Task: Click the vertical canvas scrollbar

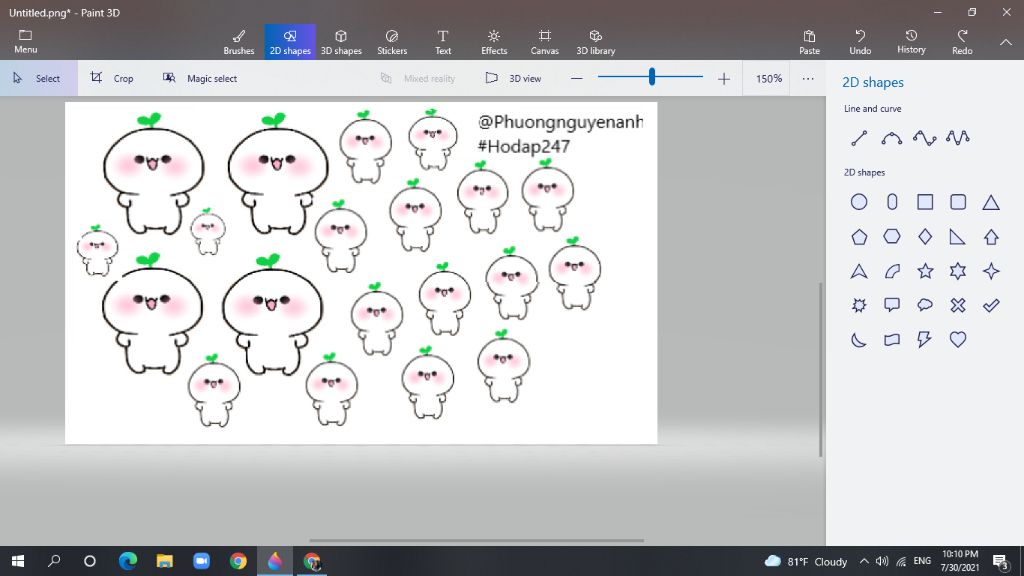Action: coord(820,370)
